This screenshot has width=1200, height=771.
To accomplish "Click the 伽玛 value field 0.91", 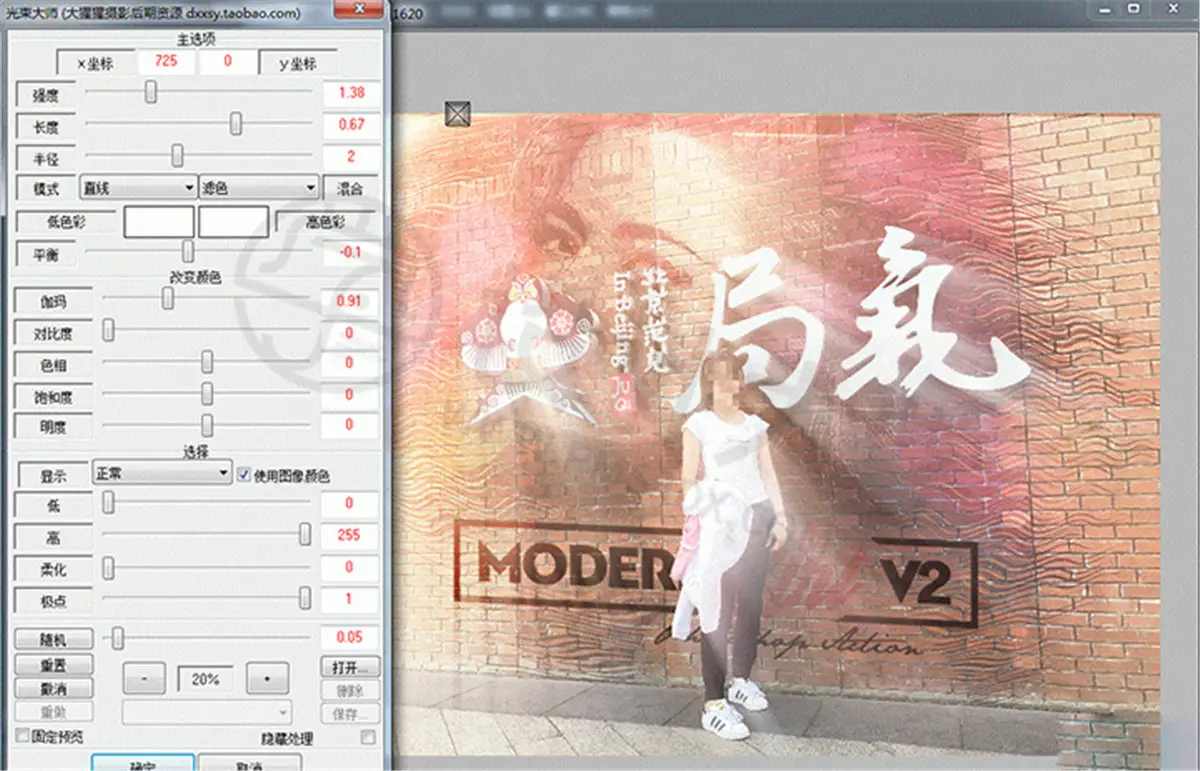I will 350,300.
